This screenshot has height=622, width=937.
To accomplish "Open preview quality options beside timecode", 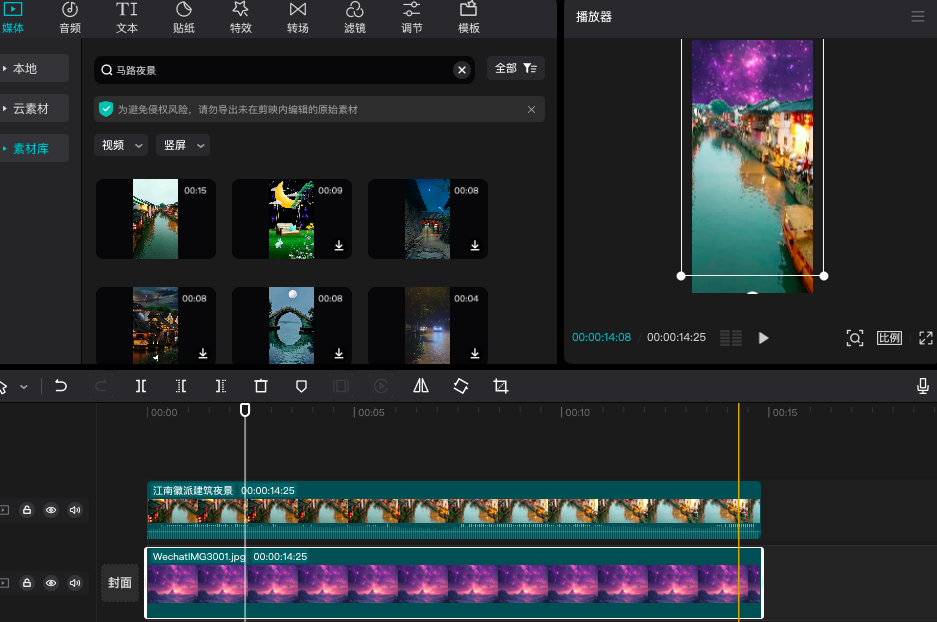I will 730,338.
